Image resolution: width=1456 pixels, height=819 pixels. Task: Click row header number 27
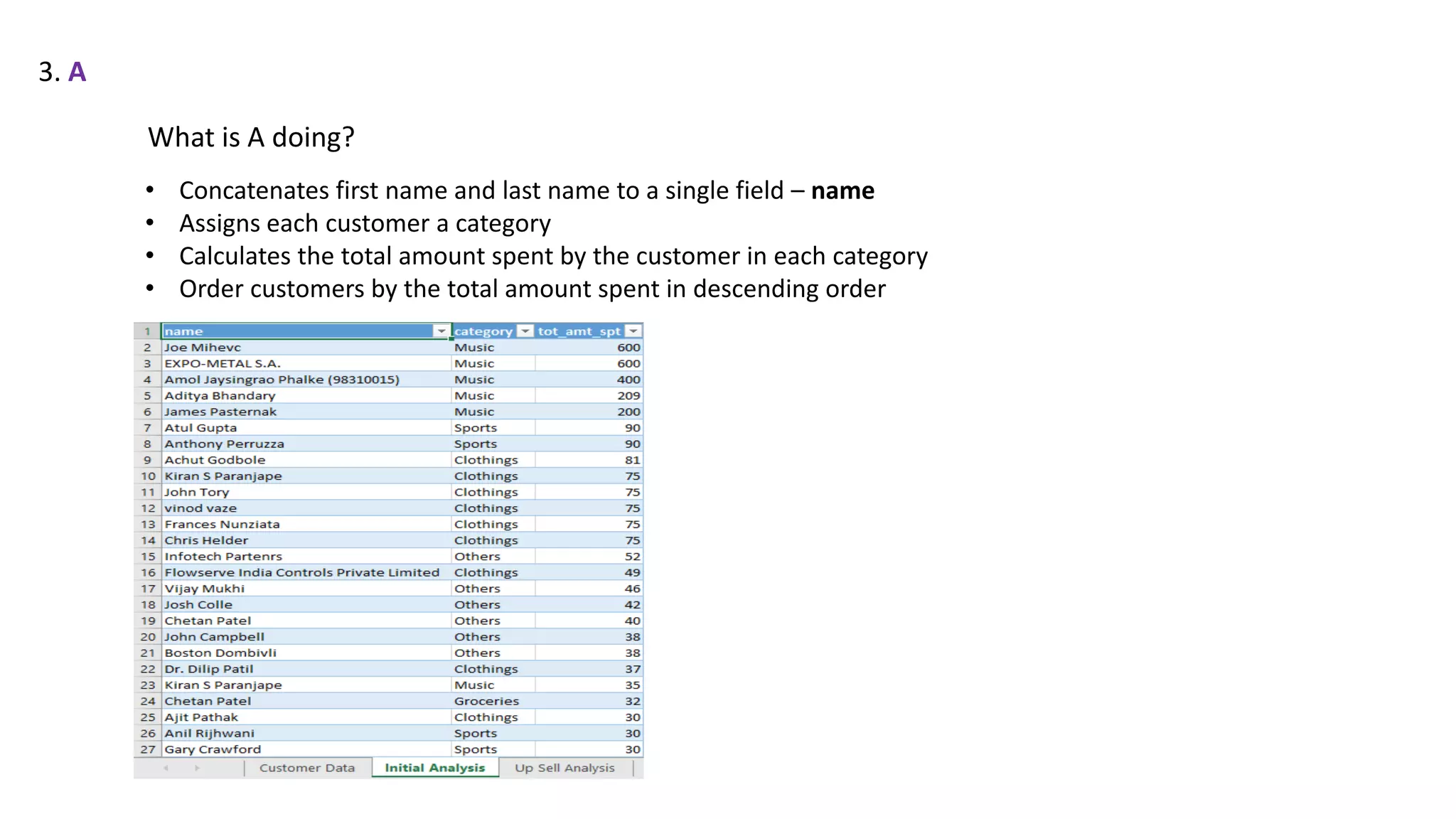click(147, 749)
